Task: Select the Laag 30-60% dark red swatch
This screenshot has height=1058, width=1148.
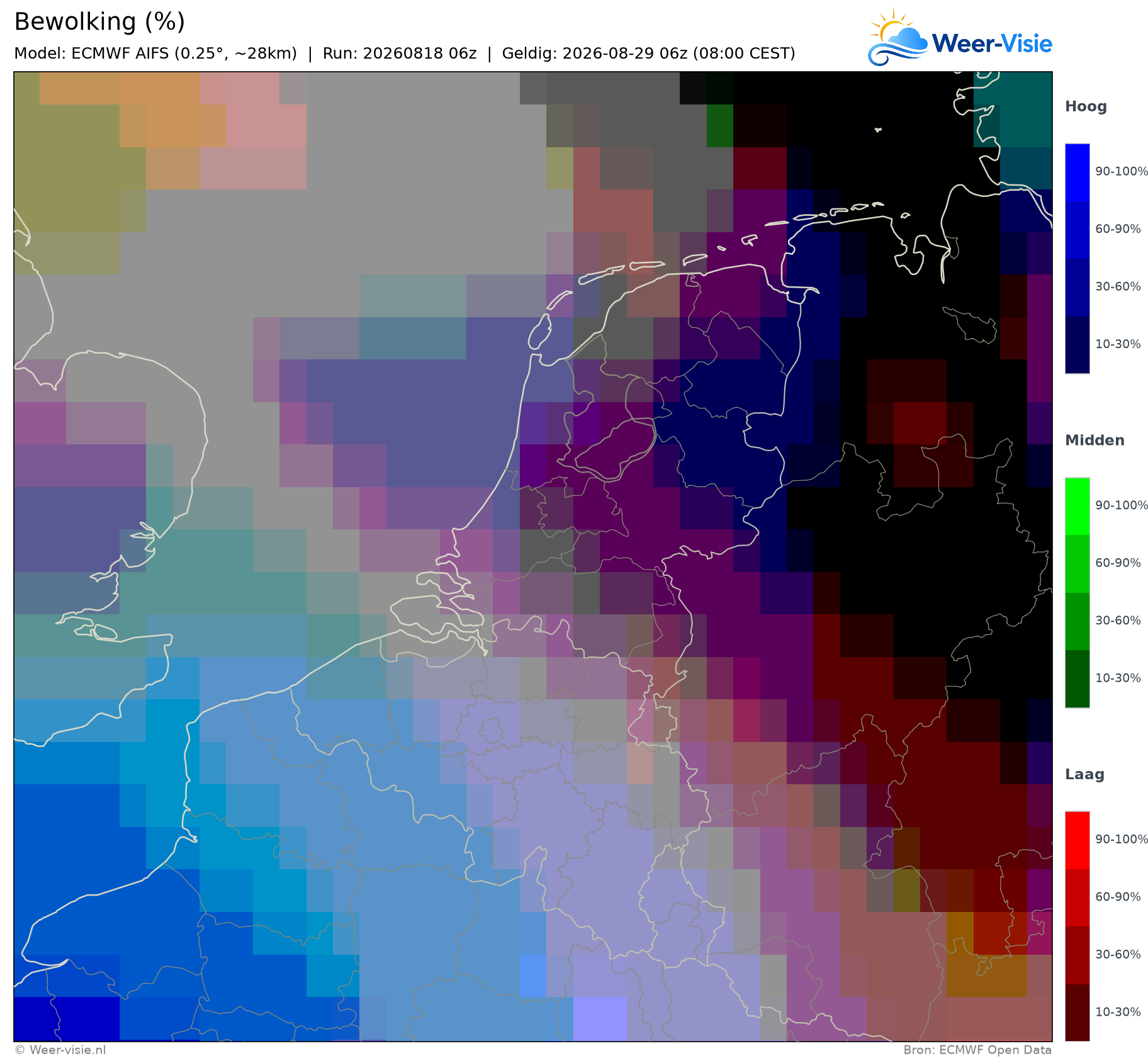Action: [x=1077, y=955]
